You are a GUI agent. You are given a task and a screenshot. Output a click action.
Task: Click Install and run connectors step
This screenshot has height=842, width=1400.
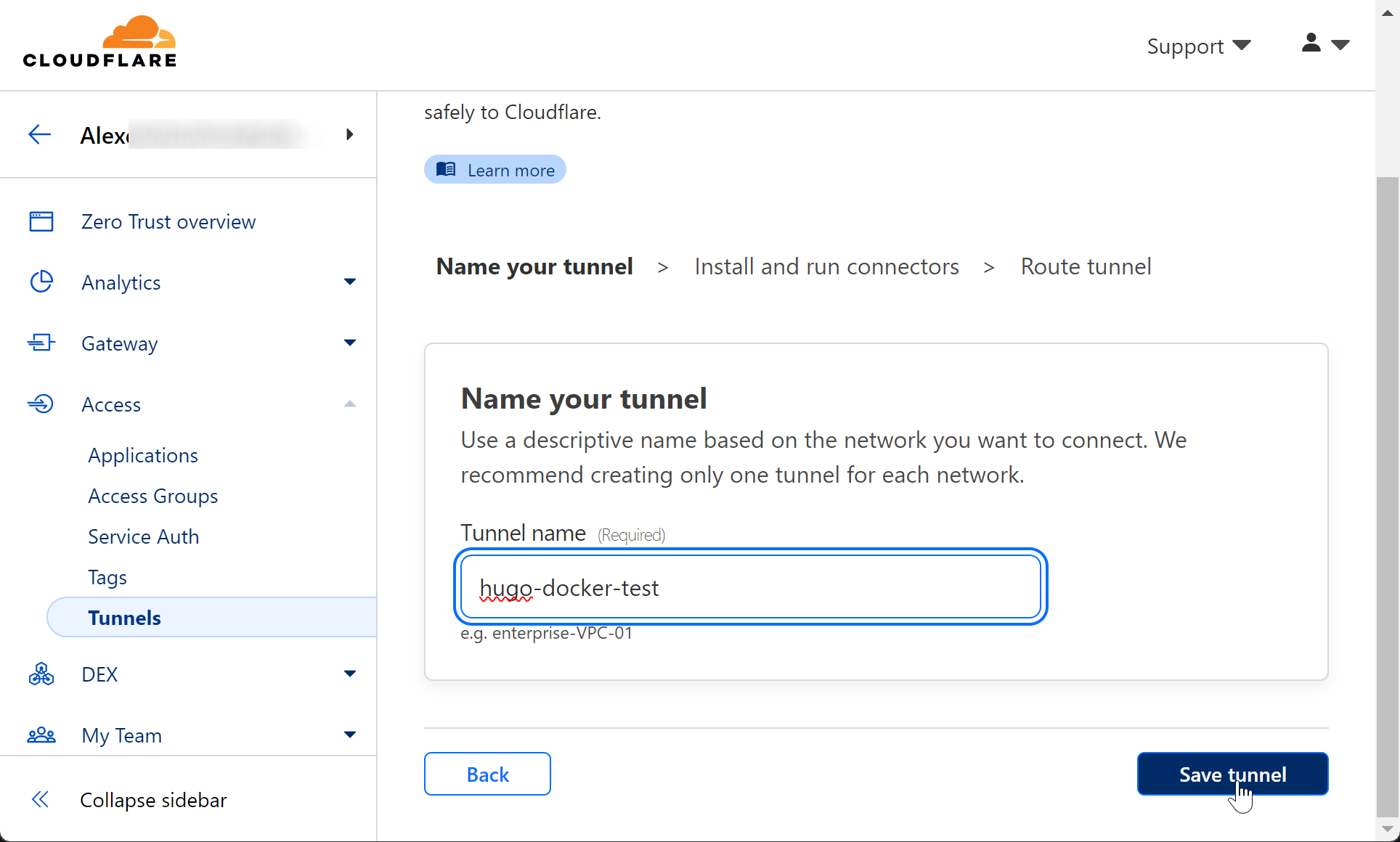[x=826, y=266]
